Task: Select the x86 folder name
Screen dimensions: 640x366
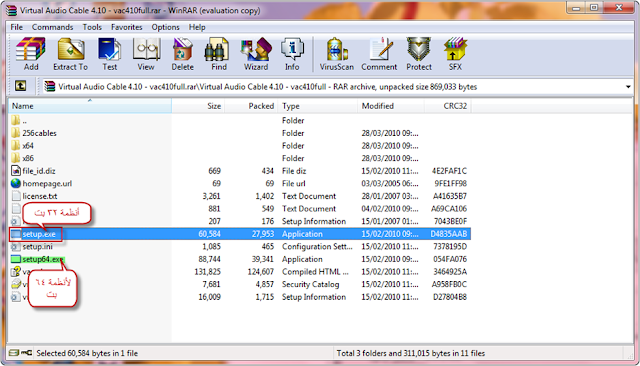Action: pos(28,158)
